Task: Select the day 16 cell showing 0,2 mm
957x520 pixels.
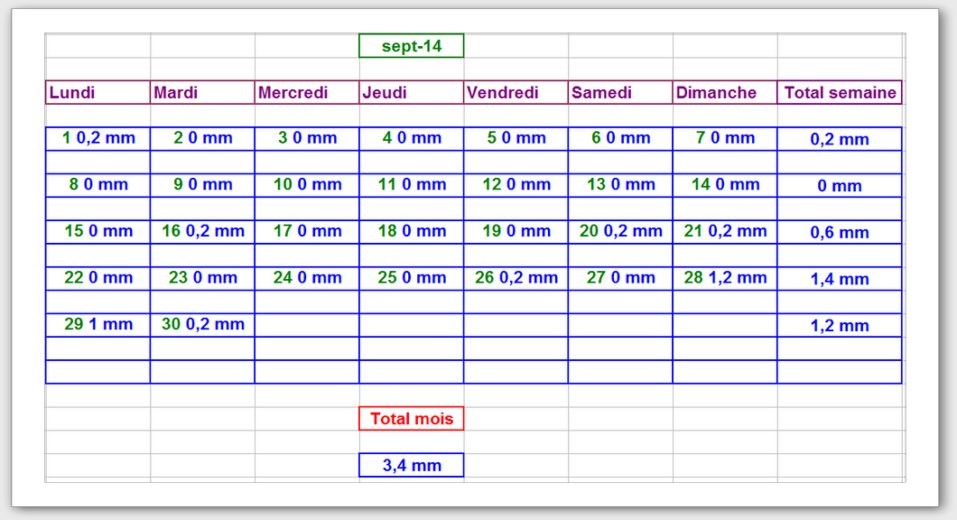Action: click(202, 231)
